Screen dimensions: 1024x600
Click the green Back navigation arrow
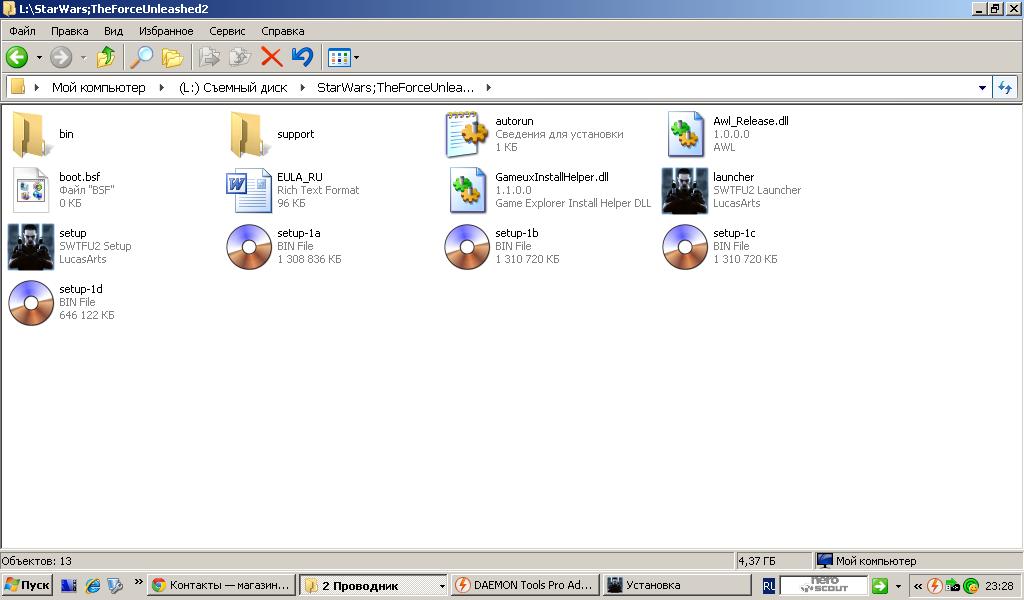coord(17,58)
